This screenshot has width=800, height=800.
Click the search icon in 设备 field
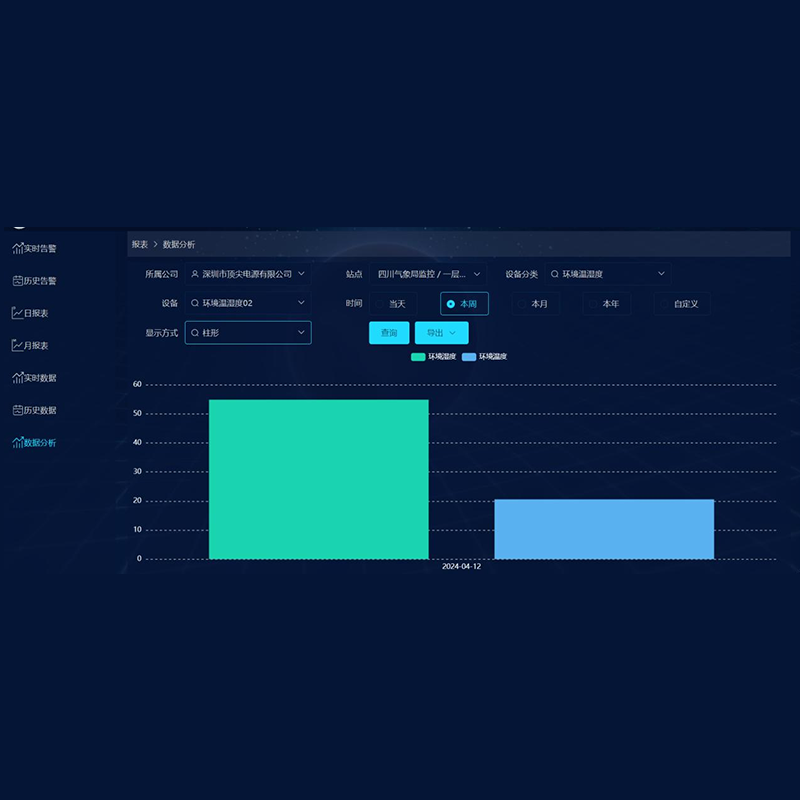click(195, 303)
